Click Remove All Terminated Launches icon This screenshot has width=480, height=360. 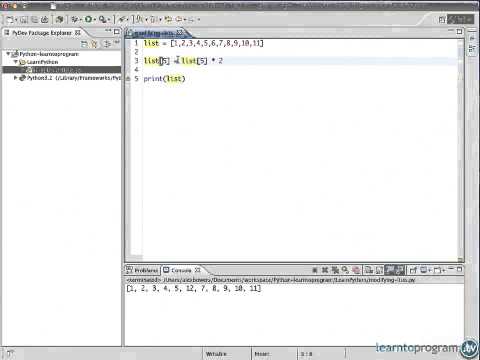pos(335,270)
